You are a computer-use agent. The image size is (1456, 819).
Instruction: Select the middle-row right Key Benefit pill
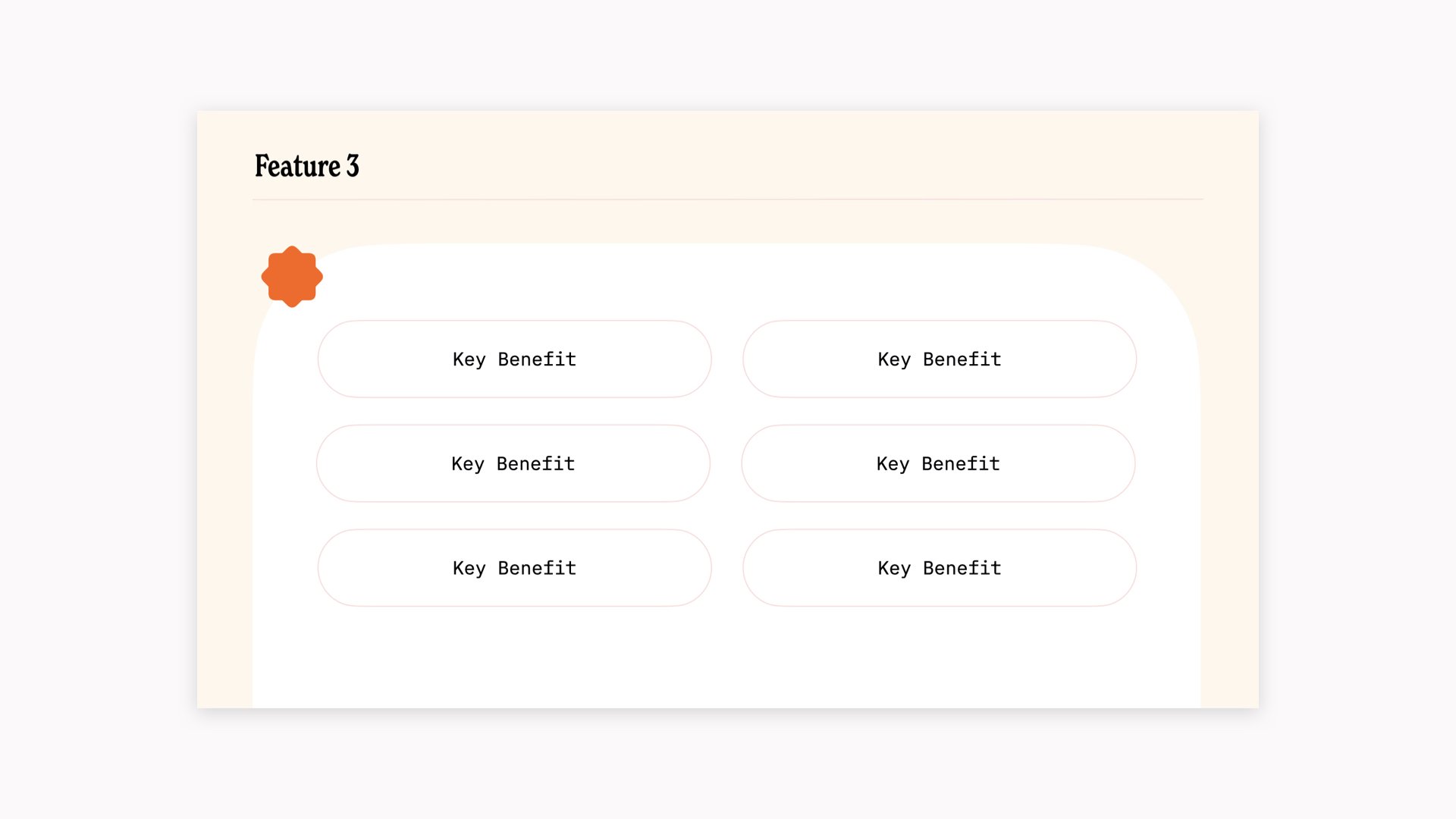938,463
